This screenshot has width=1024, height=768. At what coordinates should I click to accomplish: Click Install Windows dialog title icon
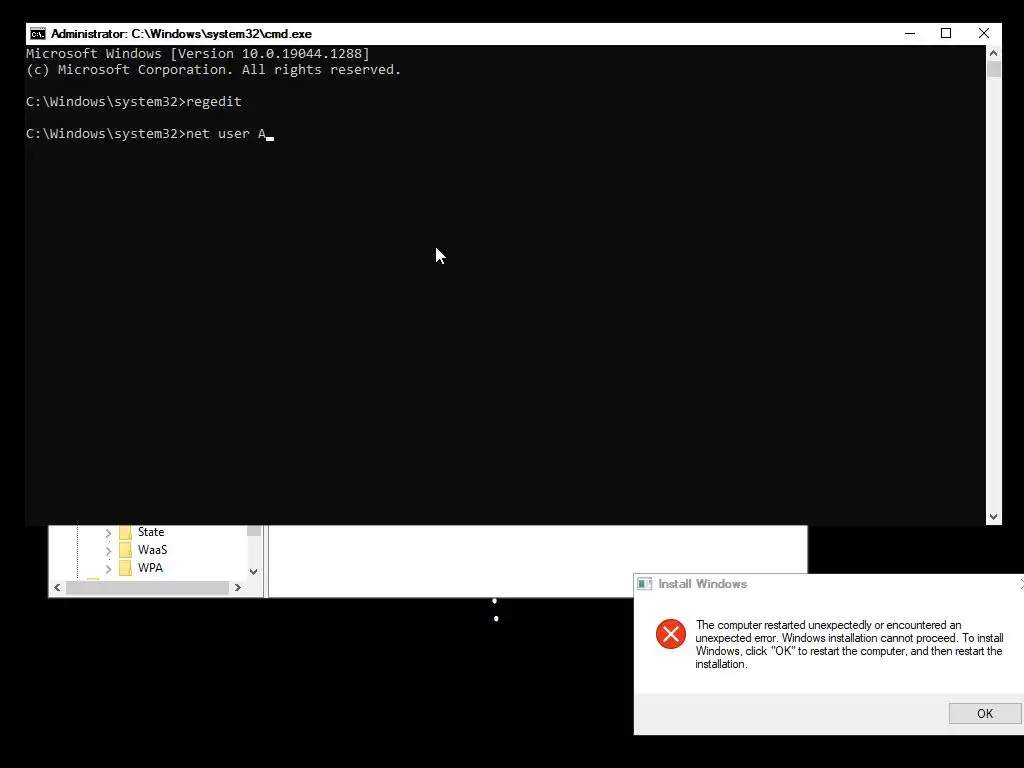(645, 584)
